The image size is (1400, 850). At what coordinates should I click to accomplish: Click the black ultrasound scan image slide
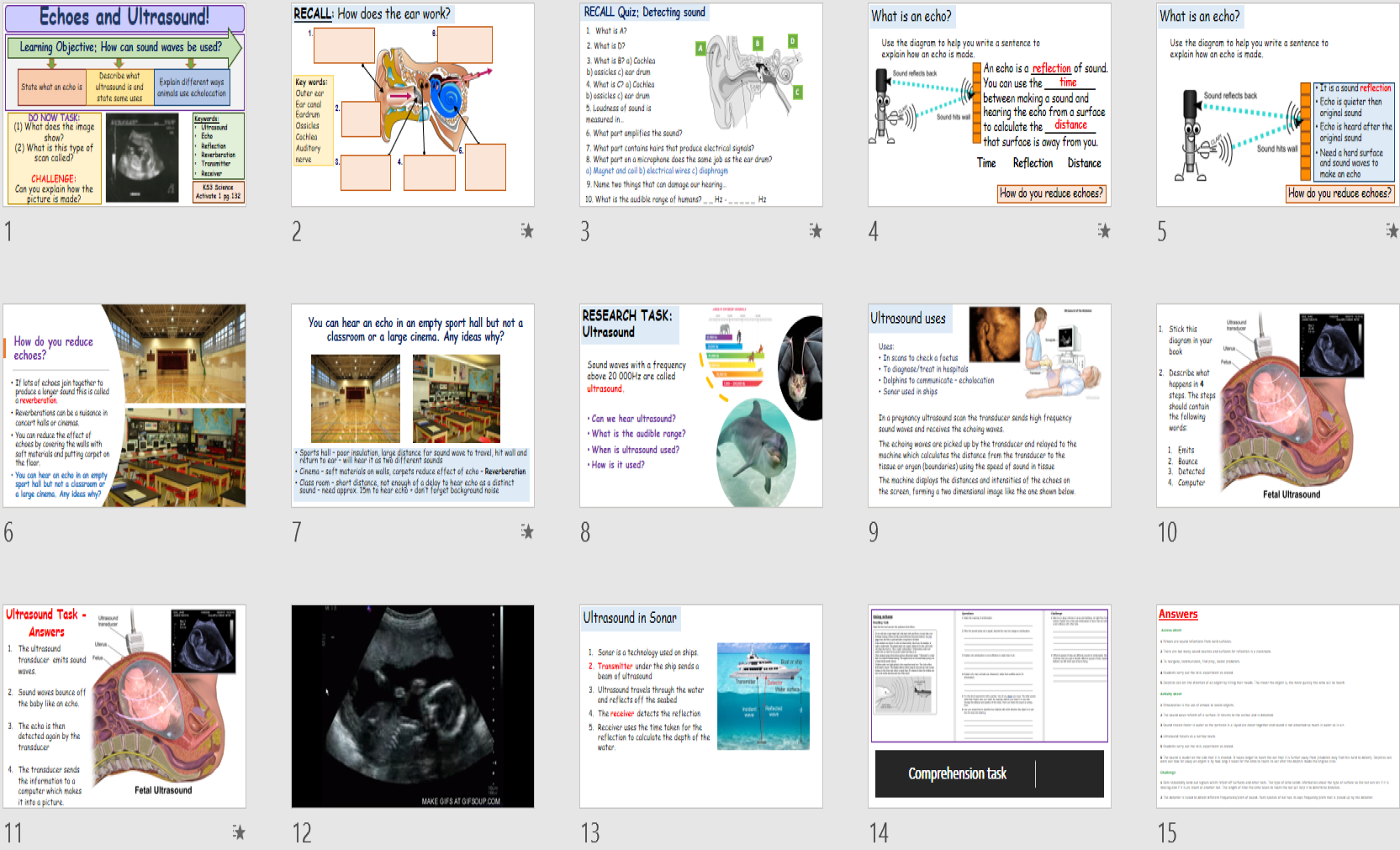point(412,707)
